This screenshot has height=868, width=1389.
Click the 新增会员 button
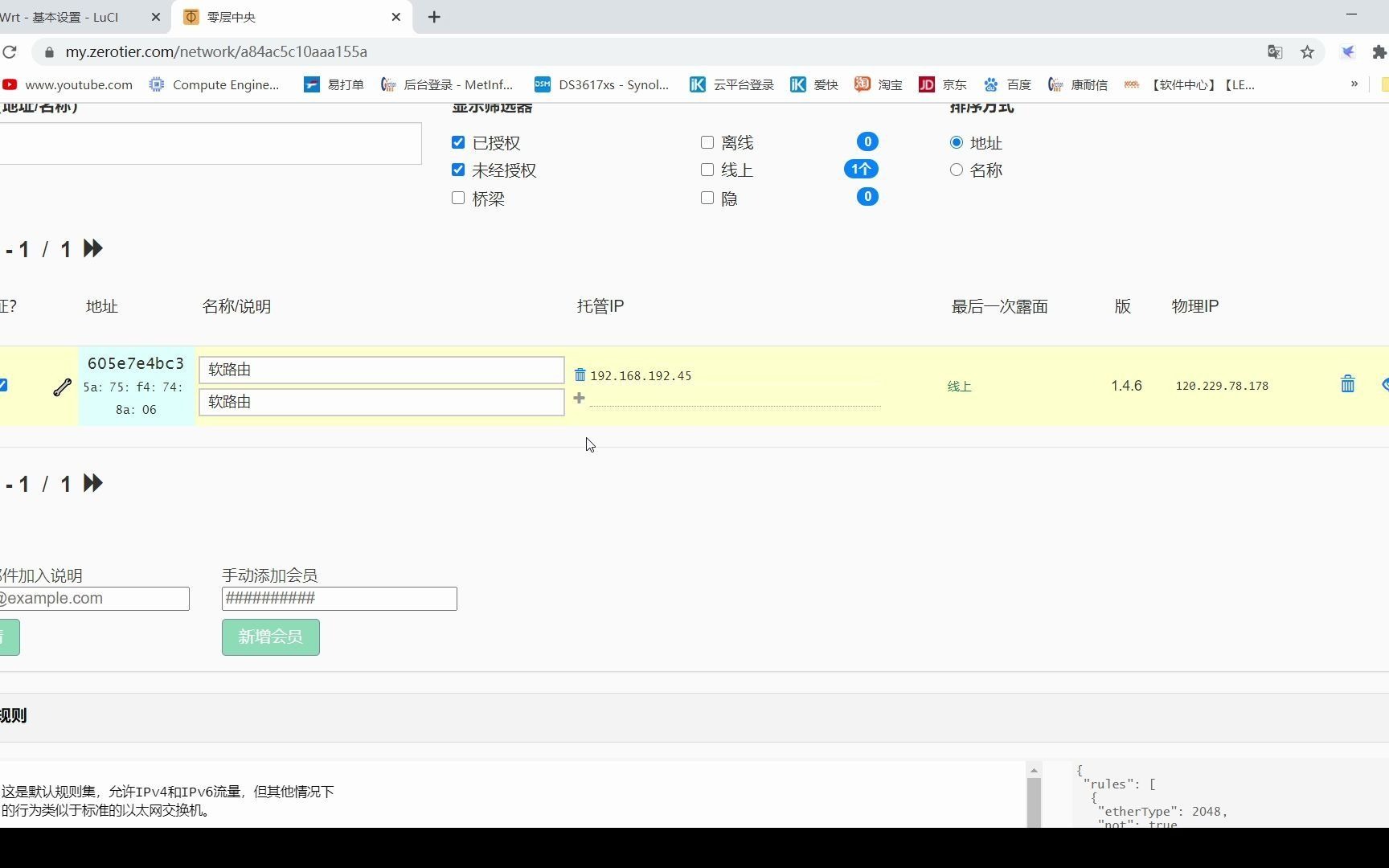point(271,637)
